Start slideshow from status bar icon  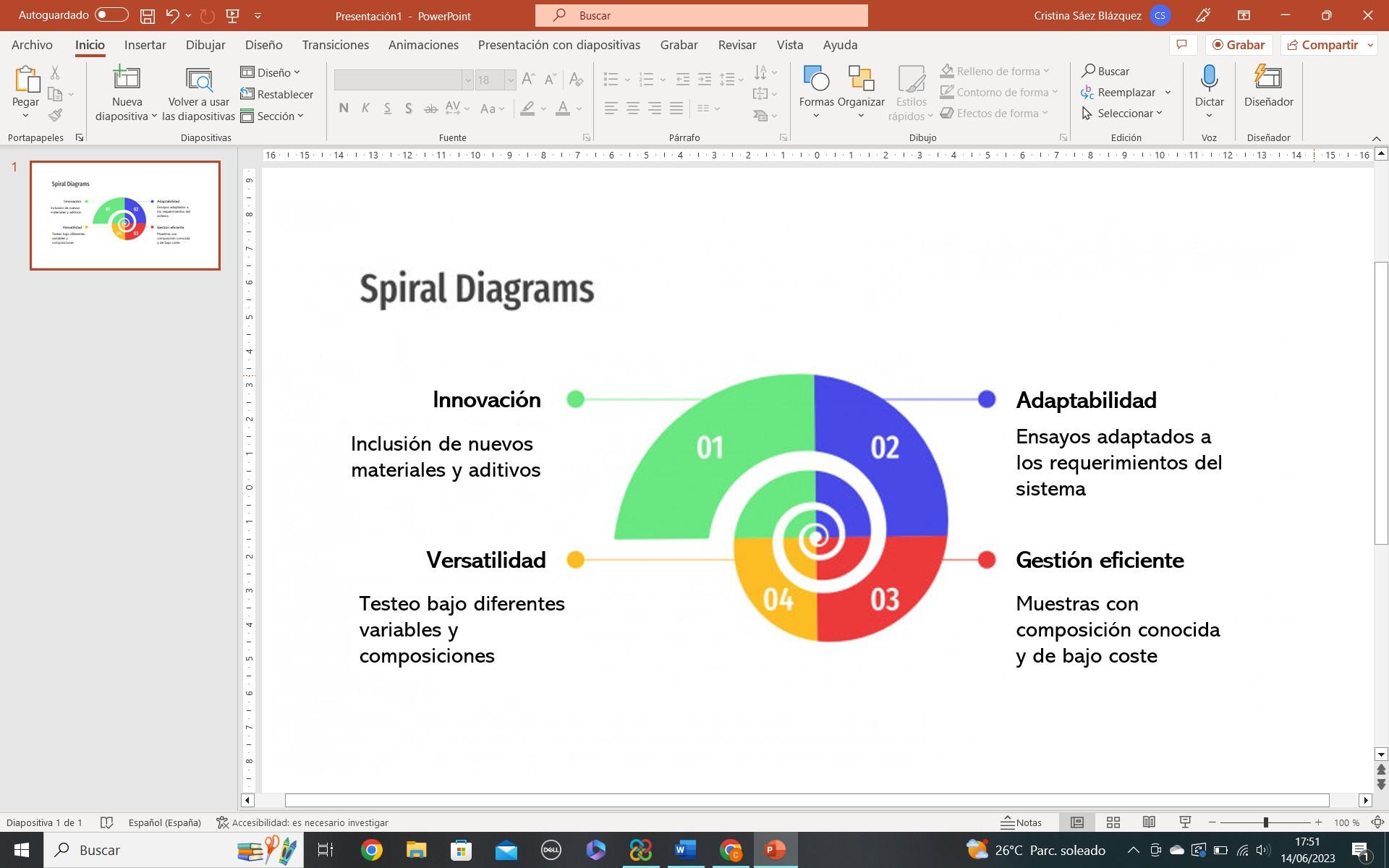click(x=1185, y=822)
